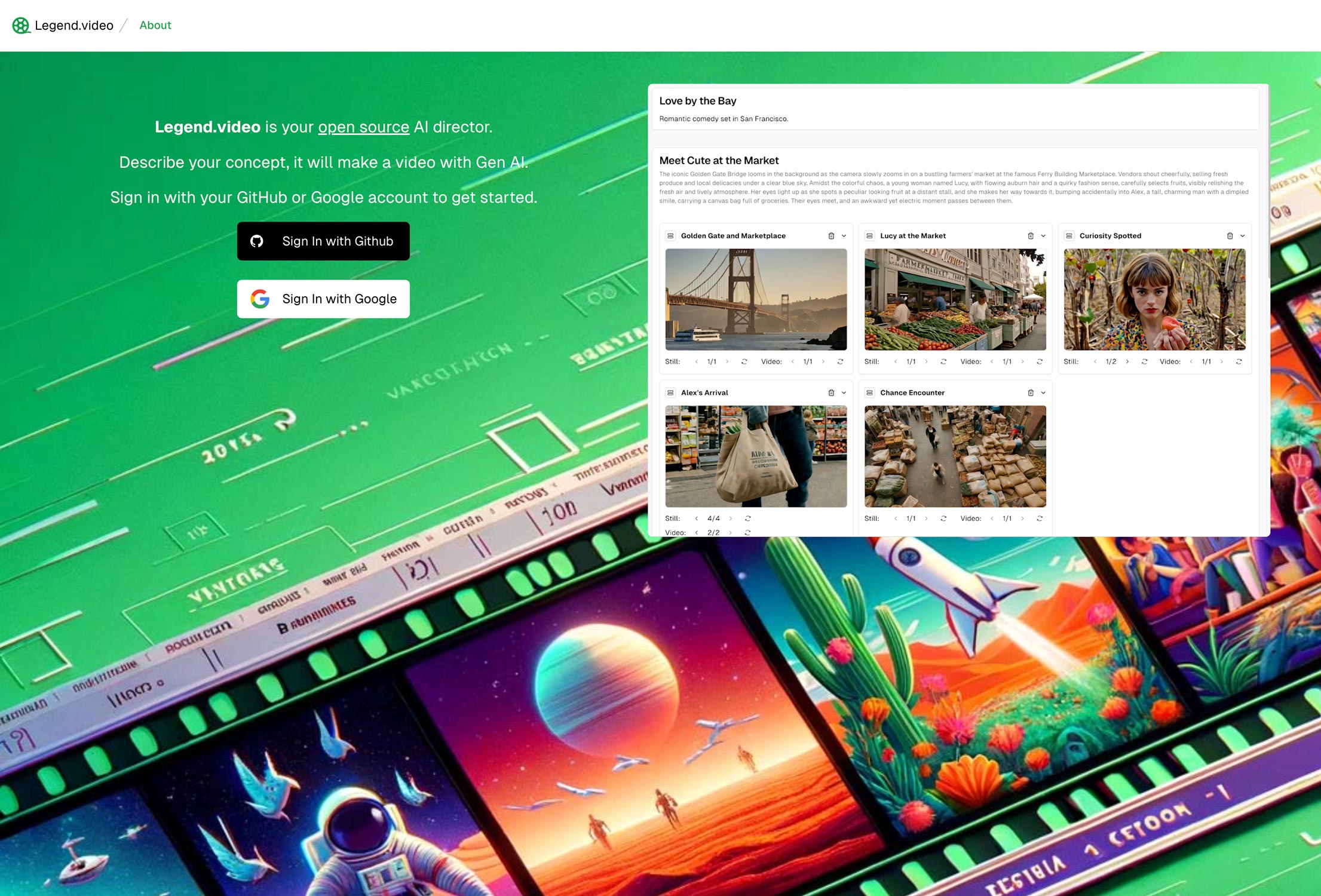Sign in with Google button
Screen dimensions: 1321x896
pos(323,299)
